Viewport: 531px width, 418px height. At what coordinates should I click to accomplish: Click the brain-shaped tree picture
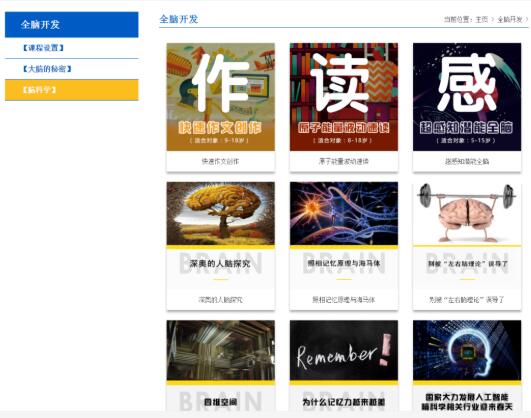point(221,213)
